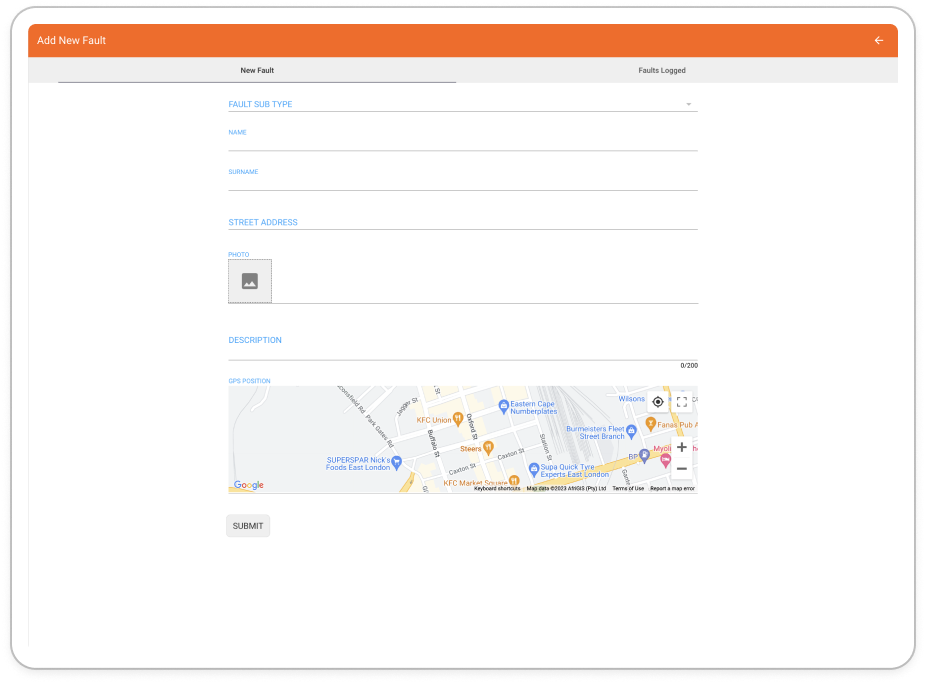Focus the Street Address field
This screenshot has width=926, height=684.
(x=462, y=222)
